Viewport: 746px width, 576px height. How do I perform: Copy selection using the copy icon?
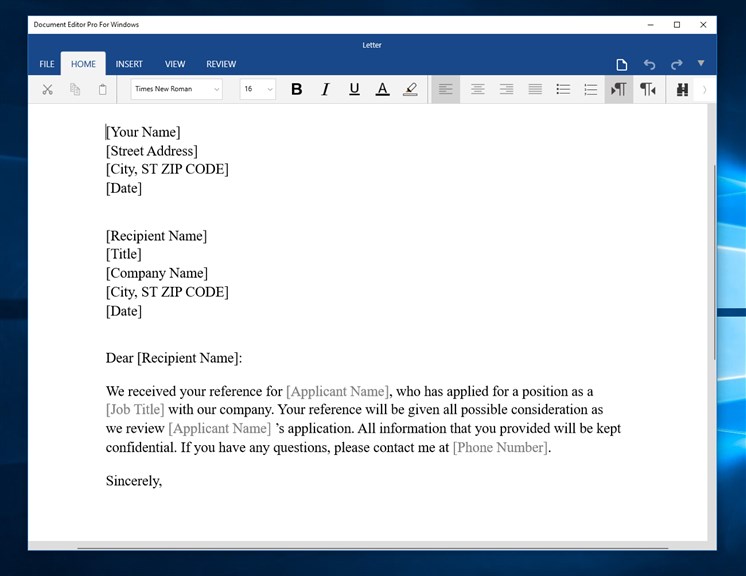75,89
